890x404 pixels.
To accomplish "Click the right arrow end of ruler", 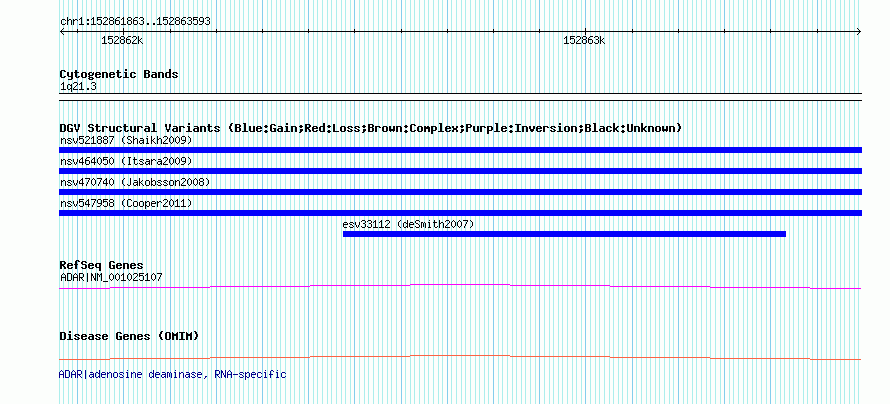I will tap(858, 32).
